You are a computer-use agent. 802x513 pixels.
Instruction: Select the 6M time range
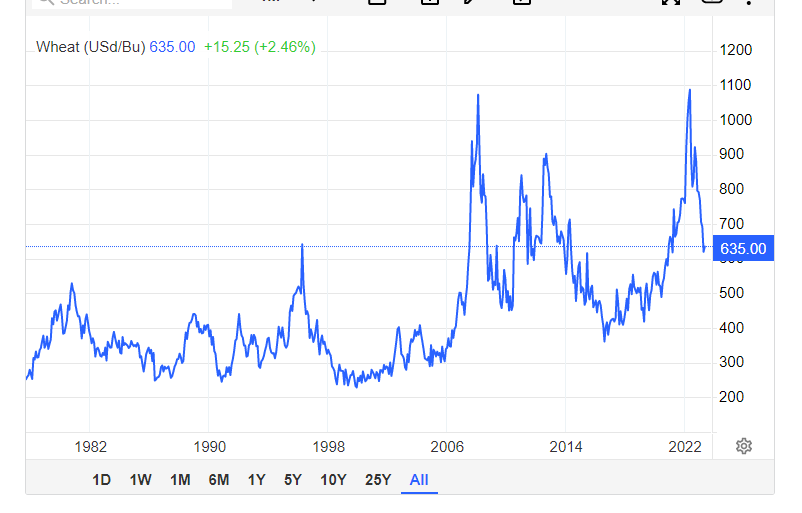[x=219, y=480]
